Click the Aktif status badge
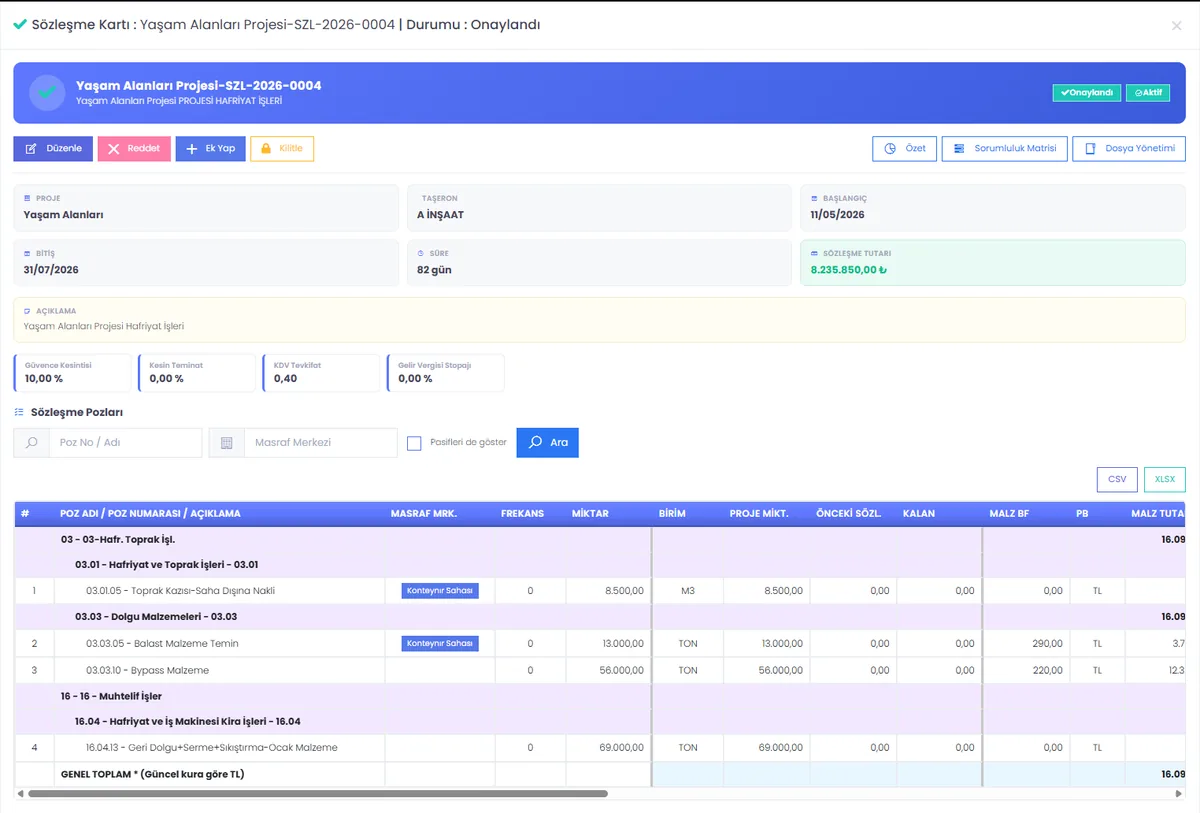This screenshot has height=813, width=1200. [1148, 93]
